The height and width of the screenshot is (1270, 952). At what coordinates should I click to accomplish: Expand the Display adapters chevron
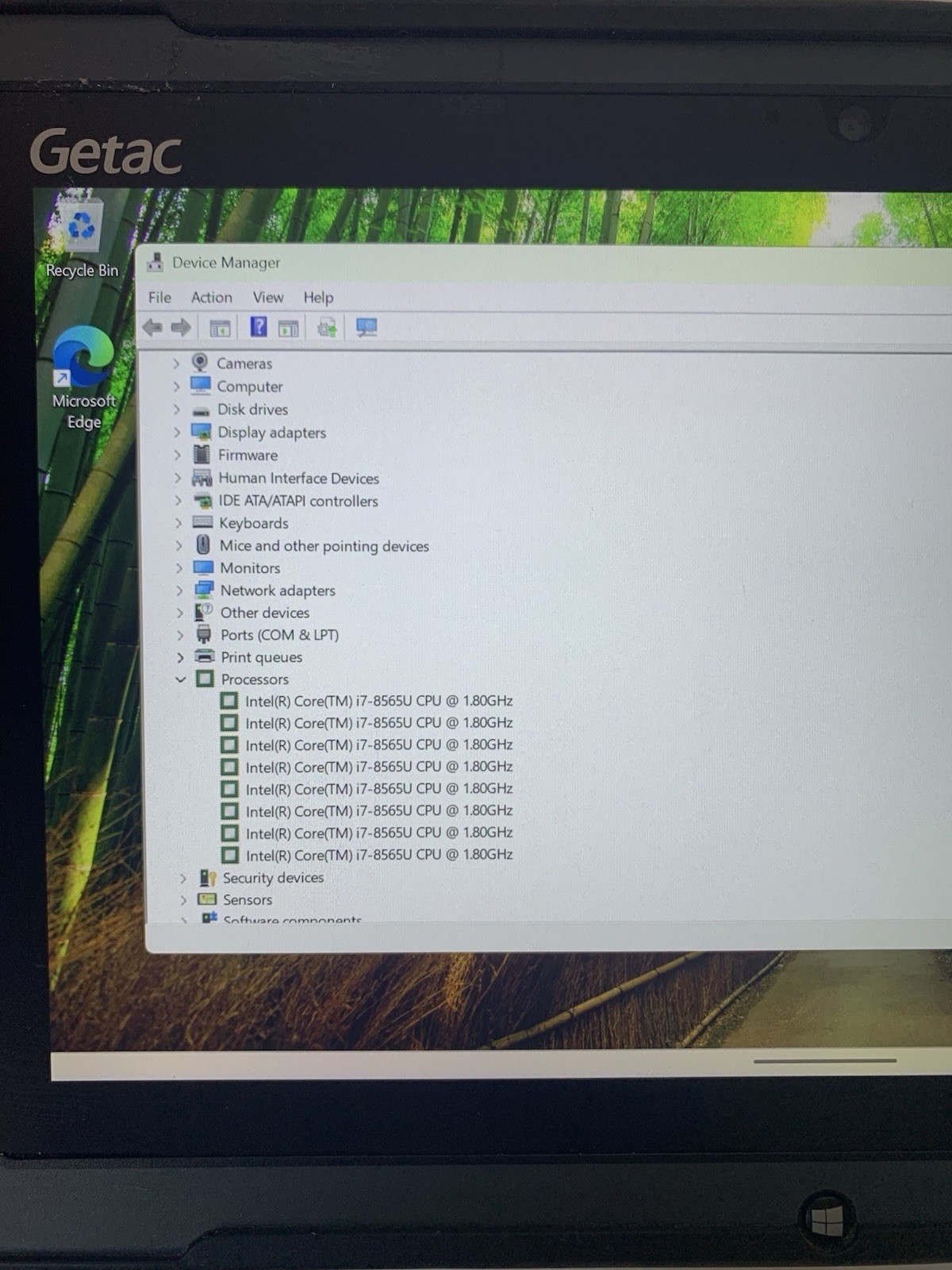click(x=178, y=433)
